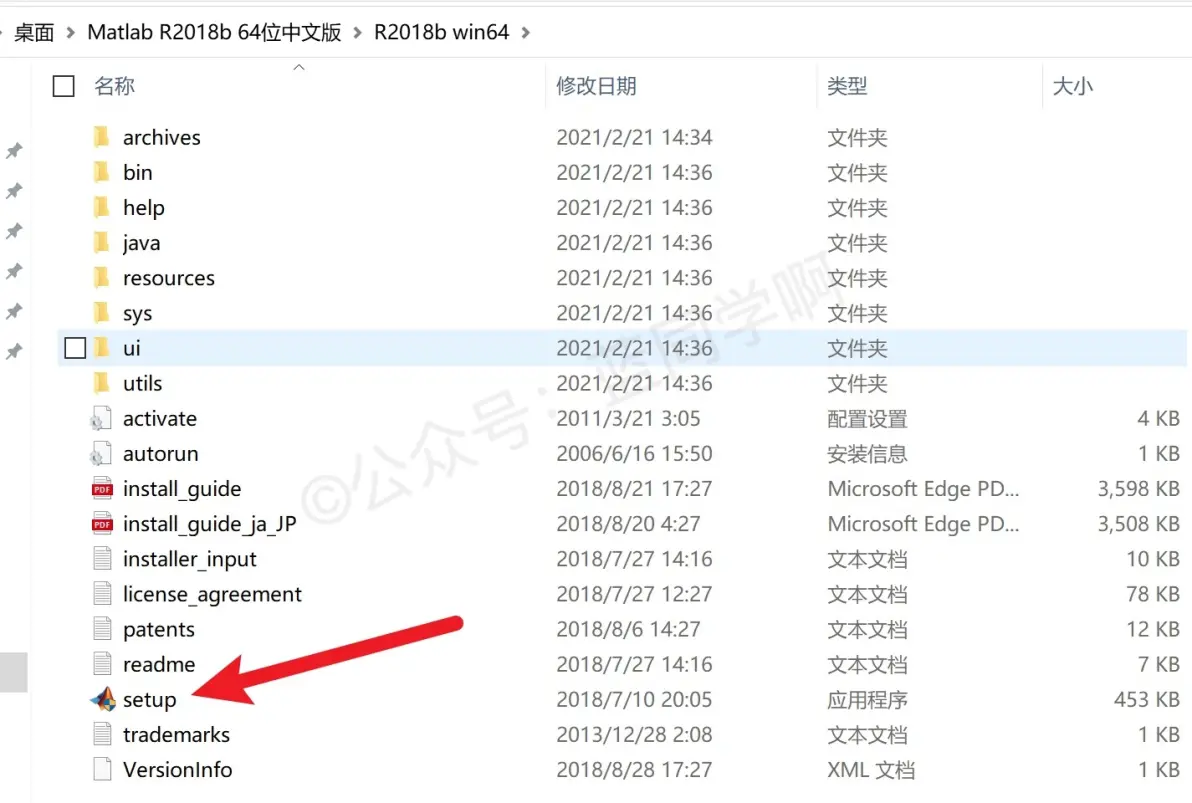Image resolution: width=1192 pixels, height=803 pixels.
Task: Click the license_agreement text file icon
Action: (102, 593)
